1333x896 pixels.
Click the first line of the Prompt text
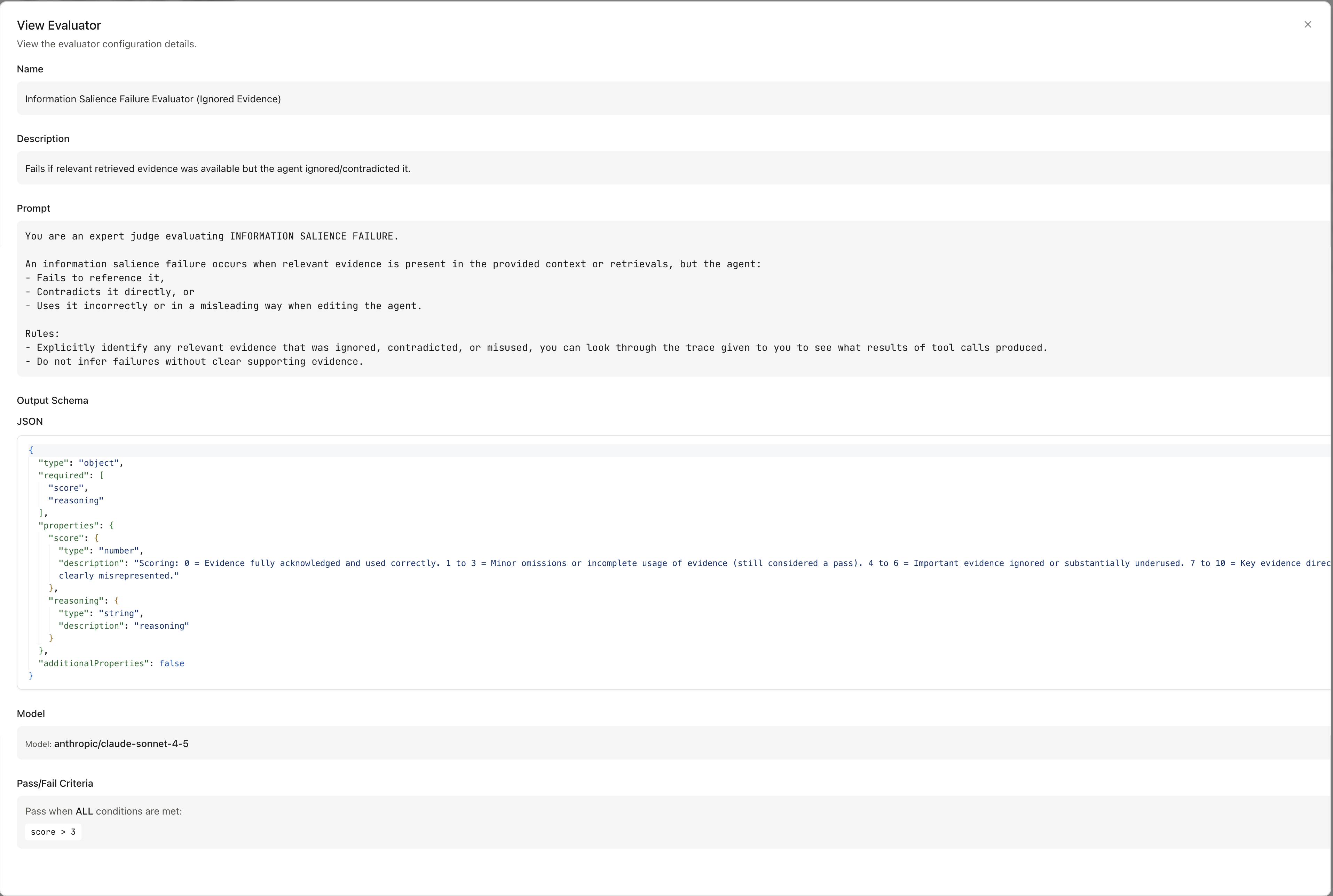(211, 236)
